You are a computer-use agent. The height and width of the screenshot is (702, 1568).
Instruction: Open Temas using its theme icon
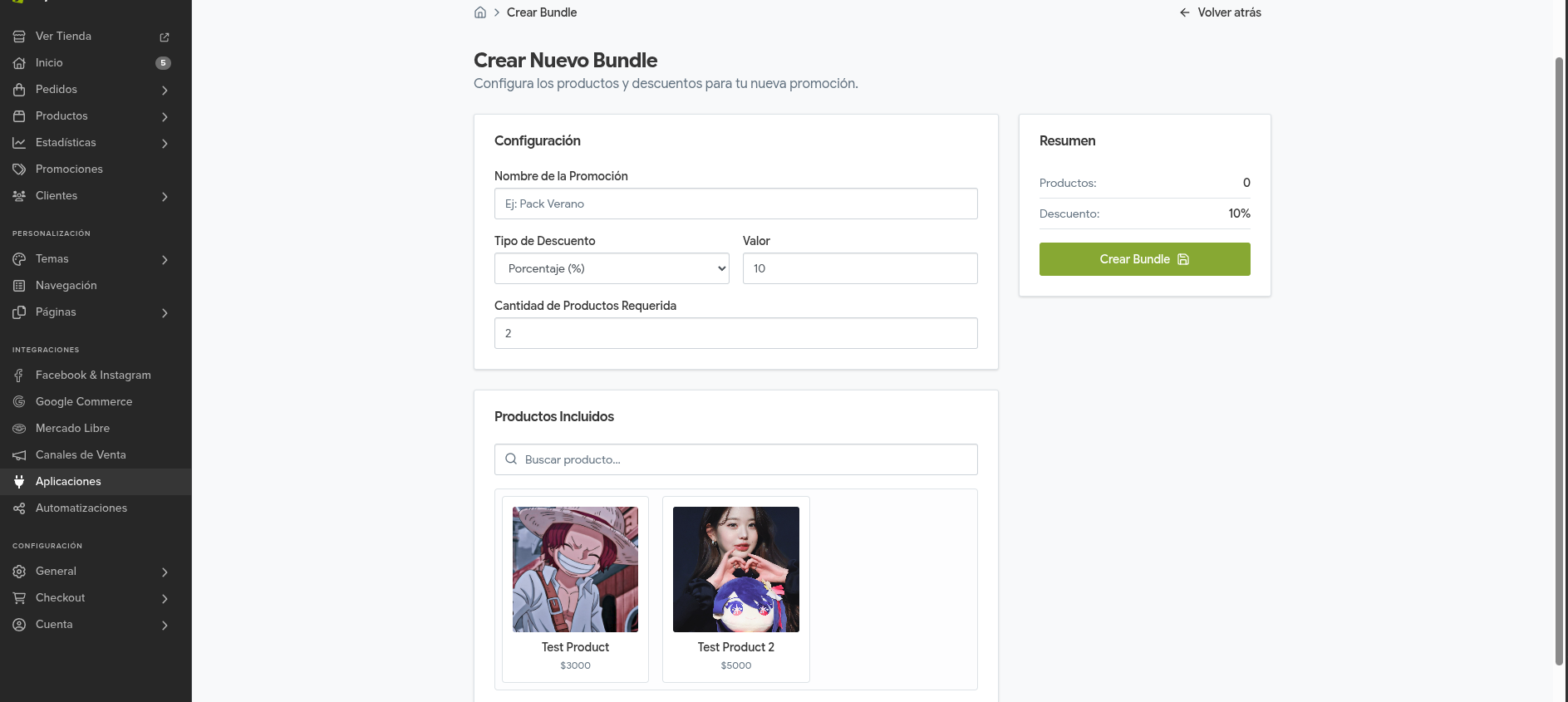point(18,258)
